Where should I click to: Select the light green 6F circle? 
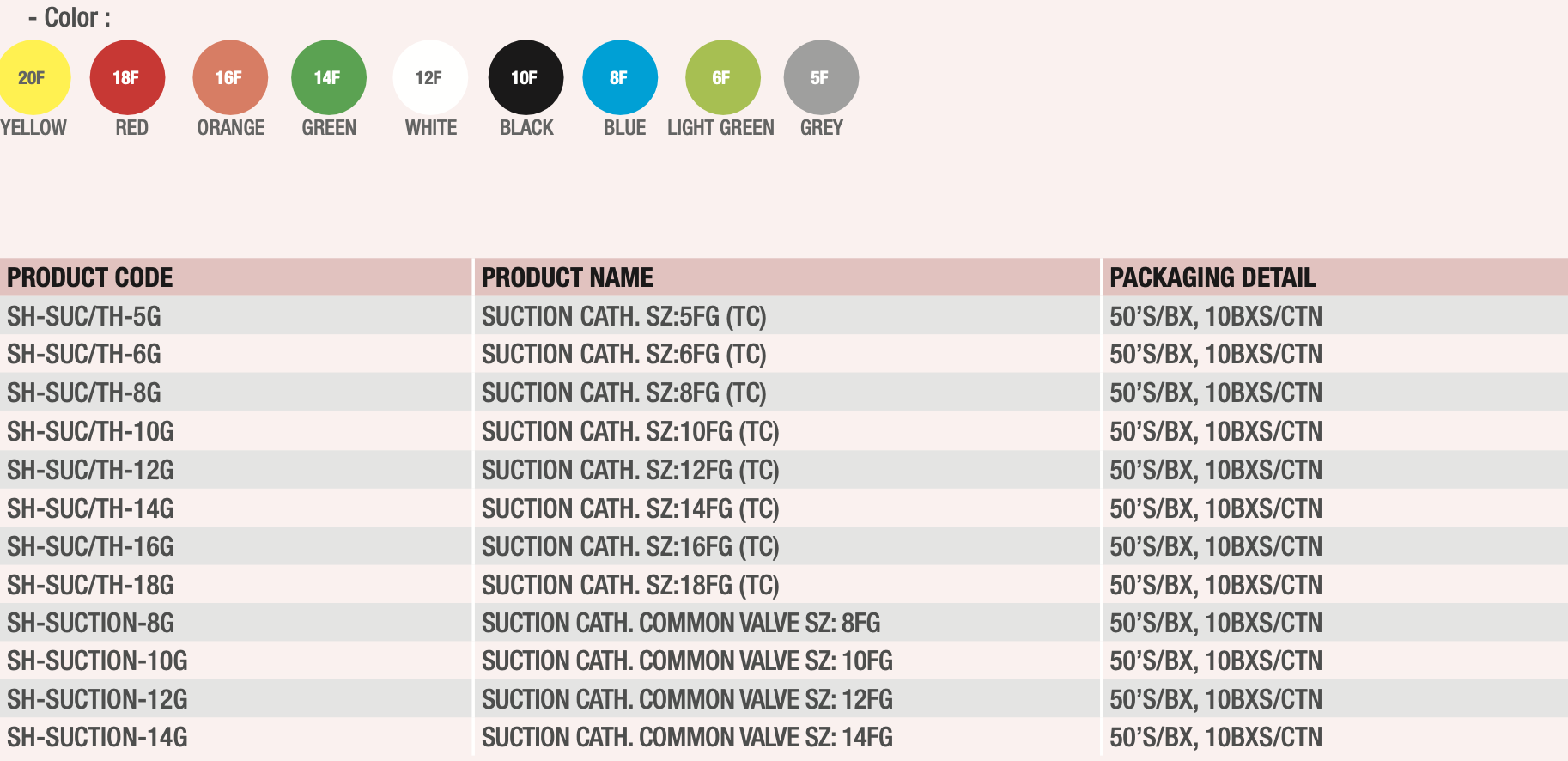pyautogui.click(x=723, y=77)
